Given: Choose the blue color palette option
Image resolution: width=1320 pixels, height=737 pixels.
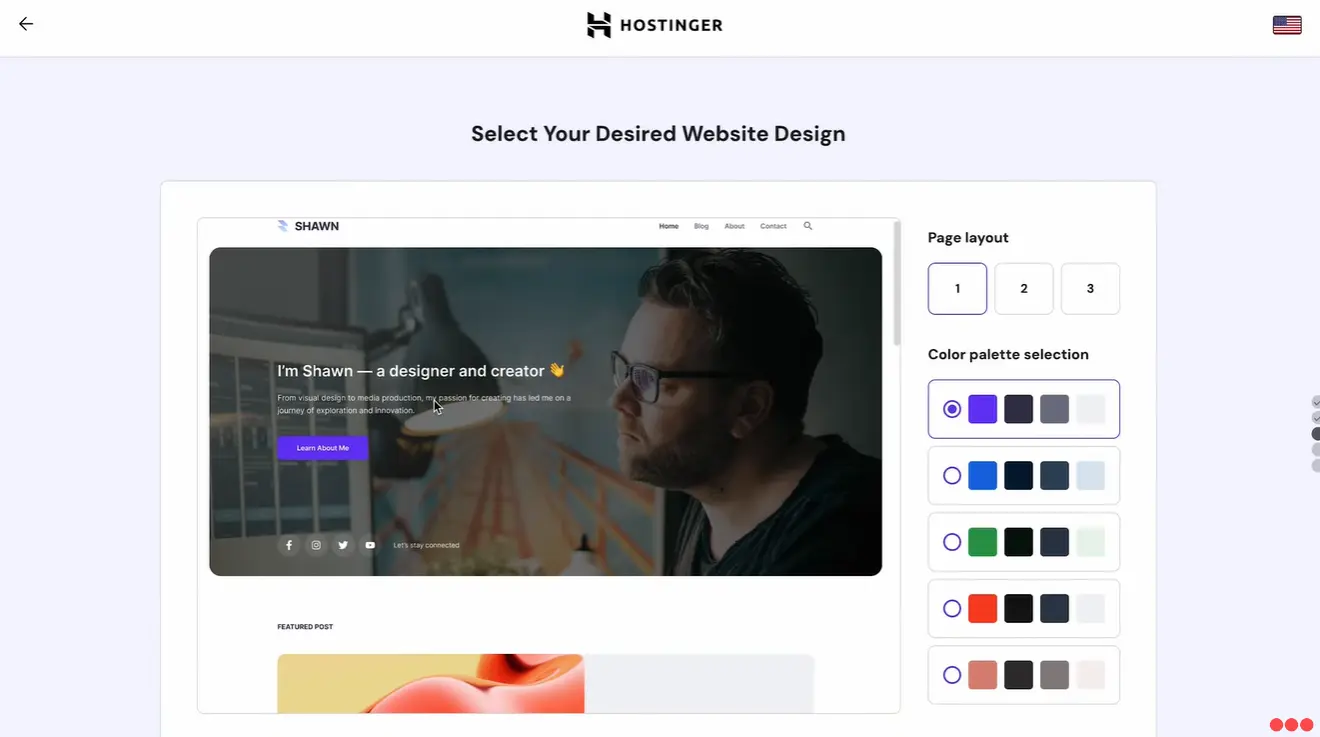Looking at the screenshot, I should tap(951, 475).
